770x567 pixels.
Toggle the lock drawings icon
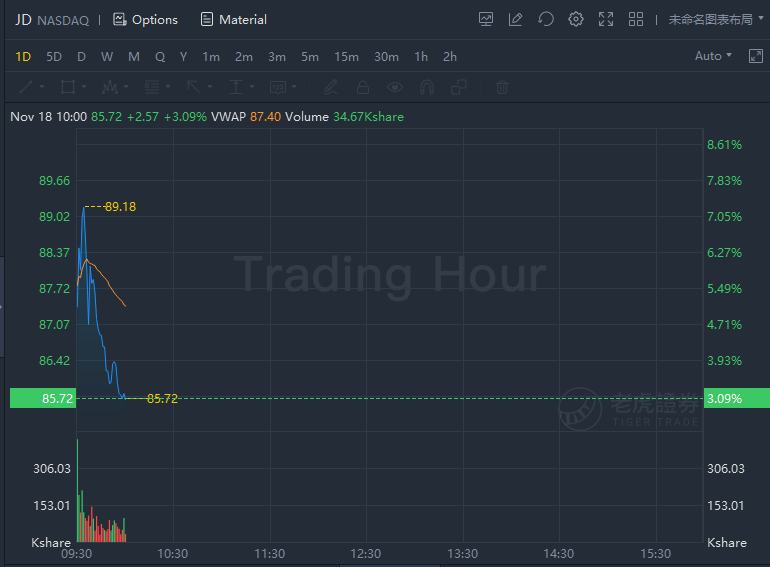(x=363, y=87)
